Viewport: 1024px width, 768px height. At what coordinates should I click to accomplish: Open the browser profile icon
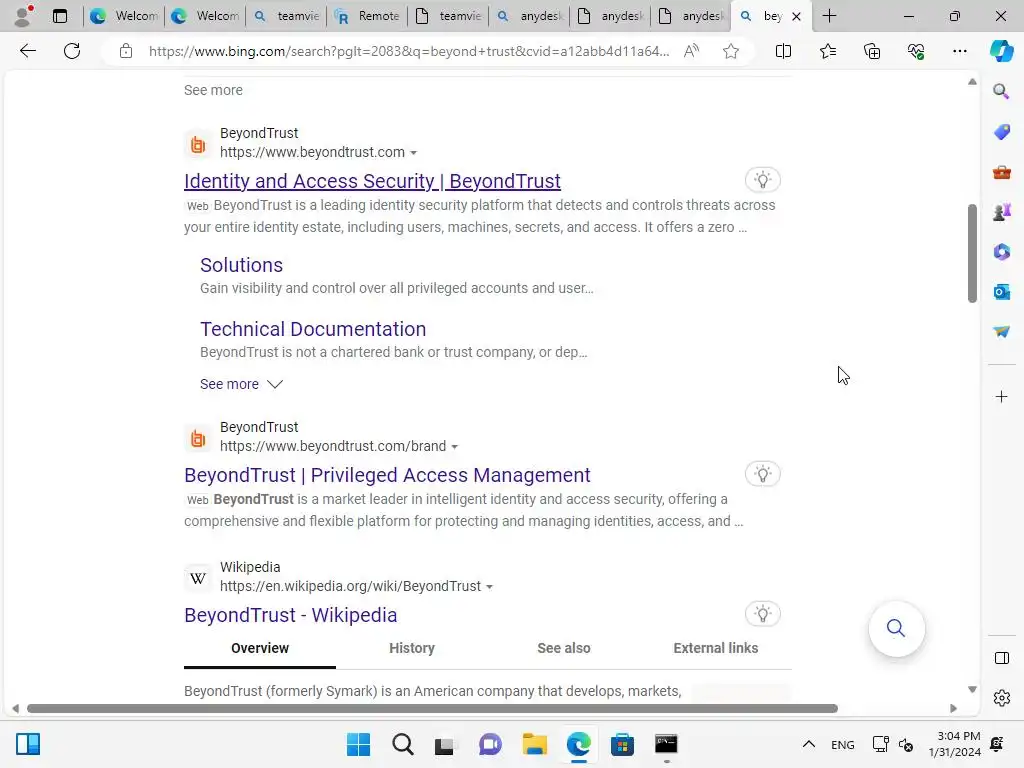coord(24,16)
